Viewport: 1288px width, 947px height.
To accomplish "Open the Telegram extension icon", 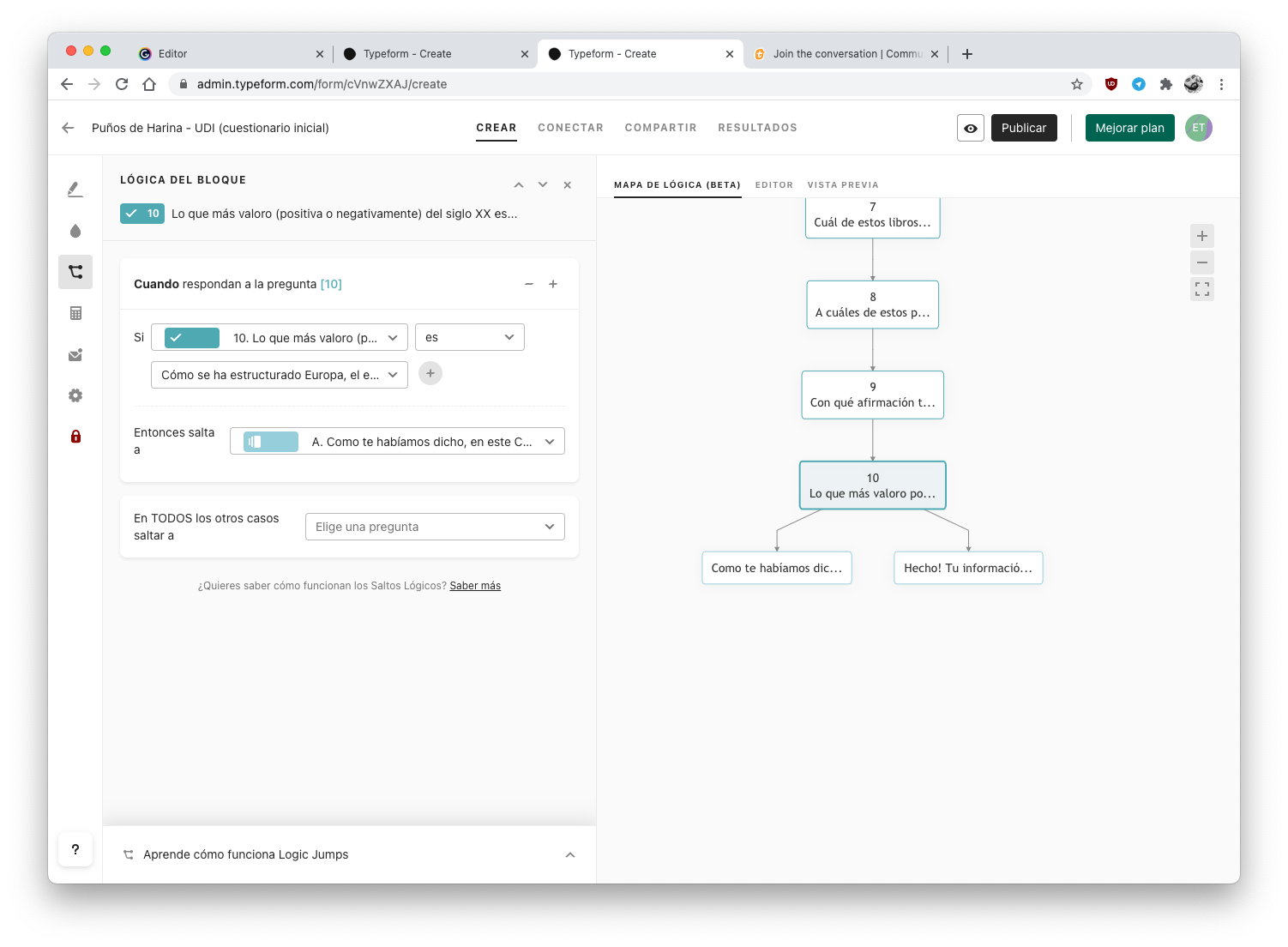I will pyautogui.click(x=1139, y=84).
